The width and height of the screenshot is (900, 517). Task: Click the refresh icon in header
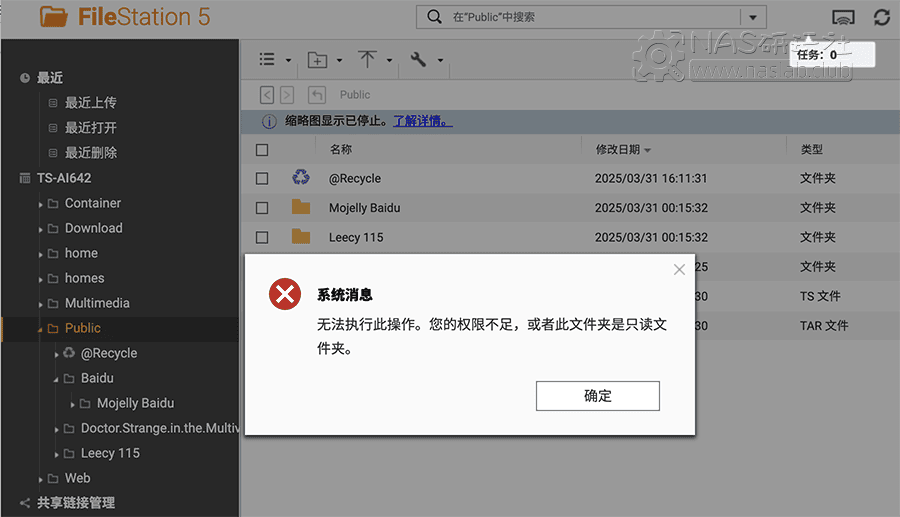click(x=882, y=17)
